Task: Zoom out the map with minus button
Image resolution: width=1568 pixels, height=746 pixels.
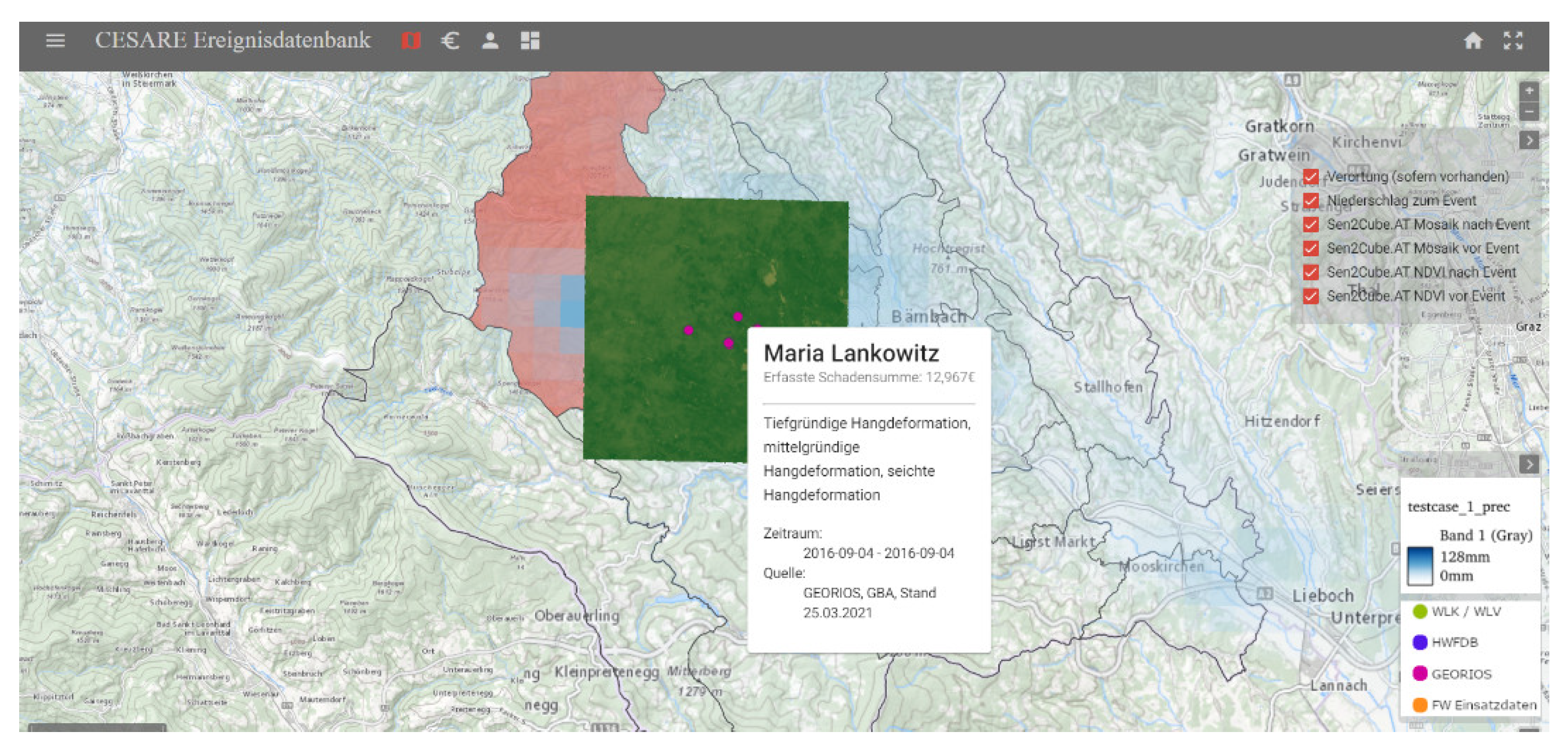Action: coord(1529,111)
